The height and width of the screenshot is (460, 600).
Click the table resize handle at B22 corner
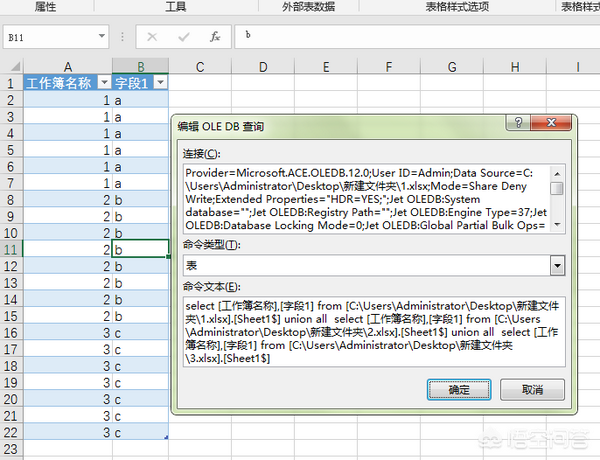166,437
